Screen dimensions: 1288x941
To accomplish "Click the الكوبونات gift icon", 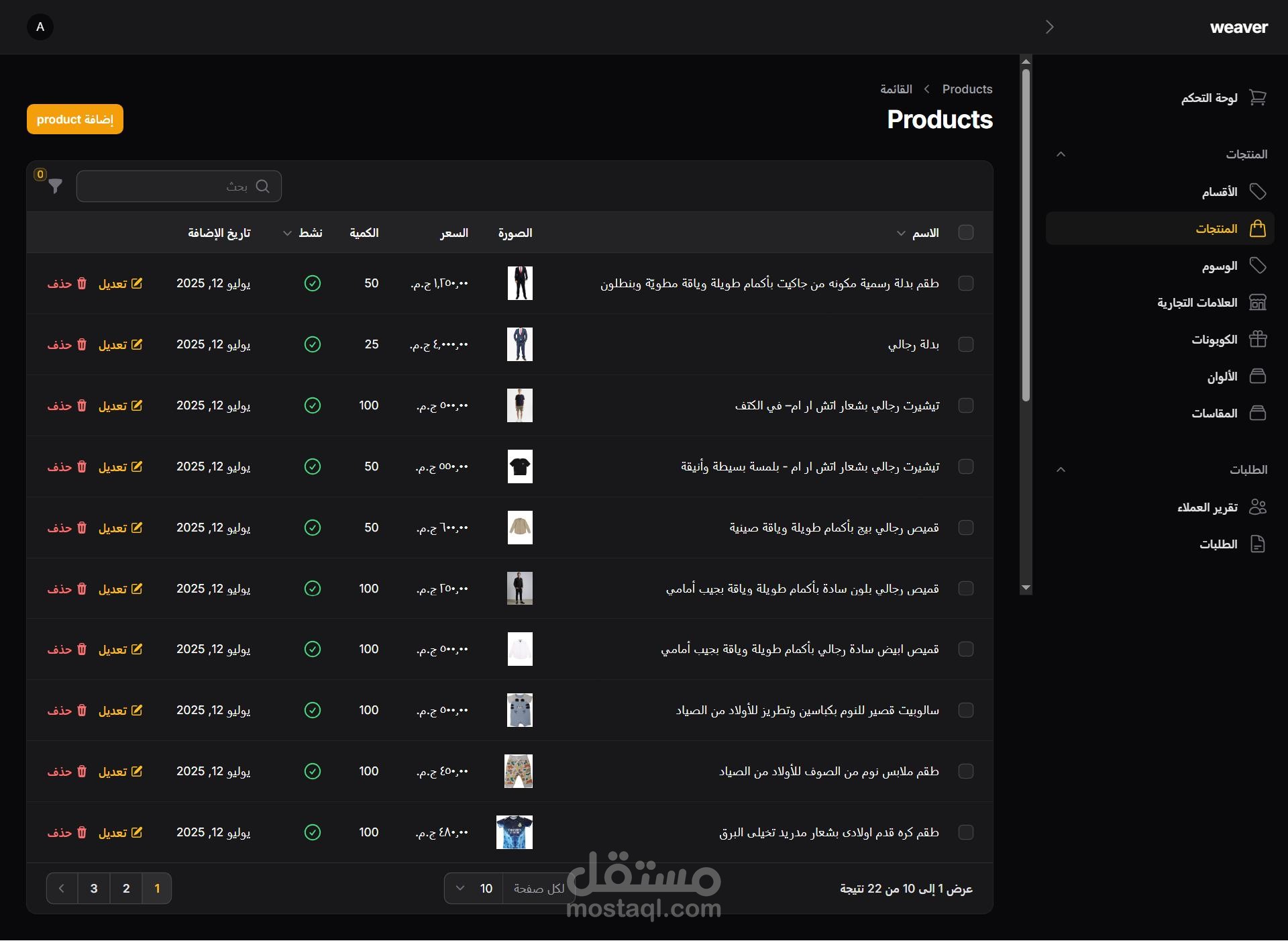I will click(x=1258, y=340).
